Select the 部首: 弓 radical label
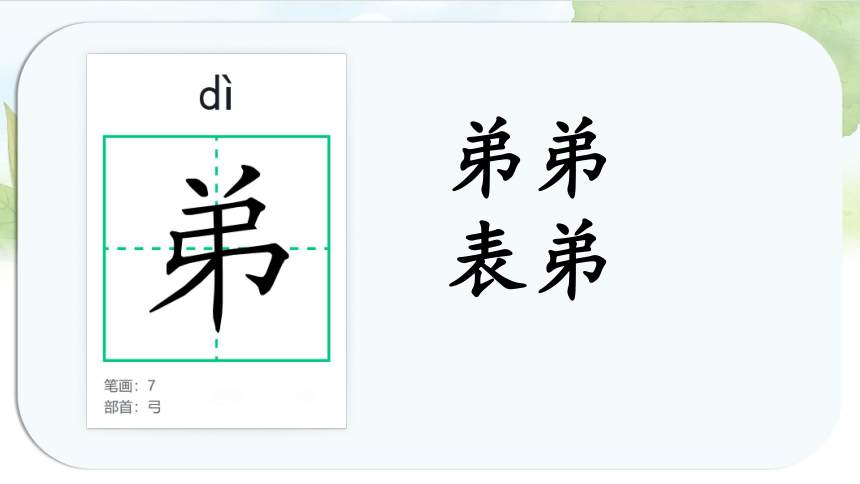 132,407
